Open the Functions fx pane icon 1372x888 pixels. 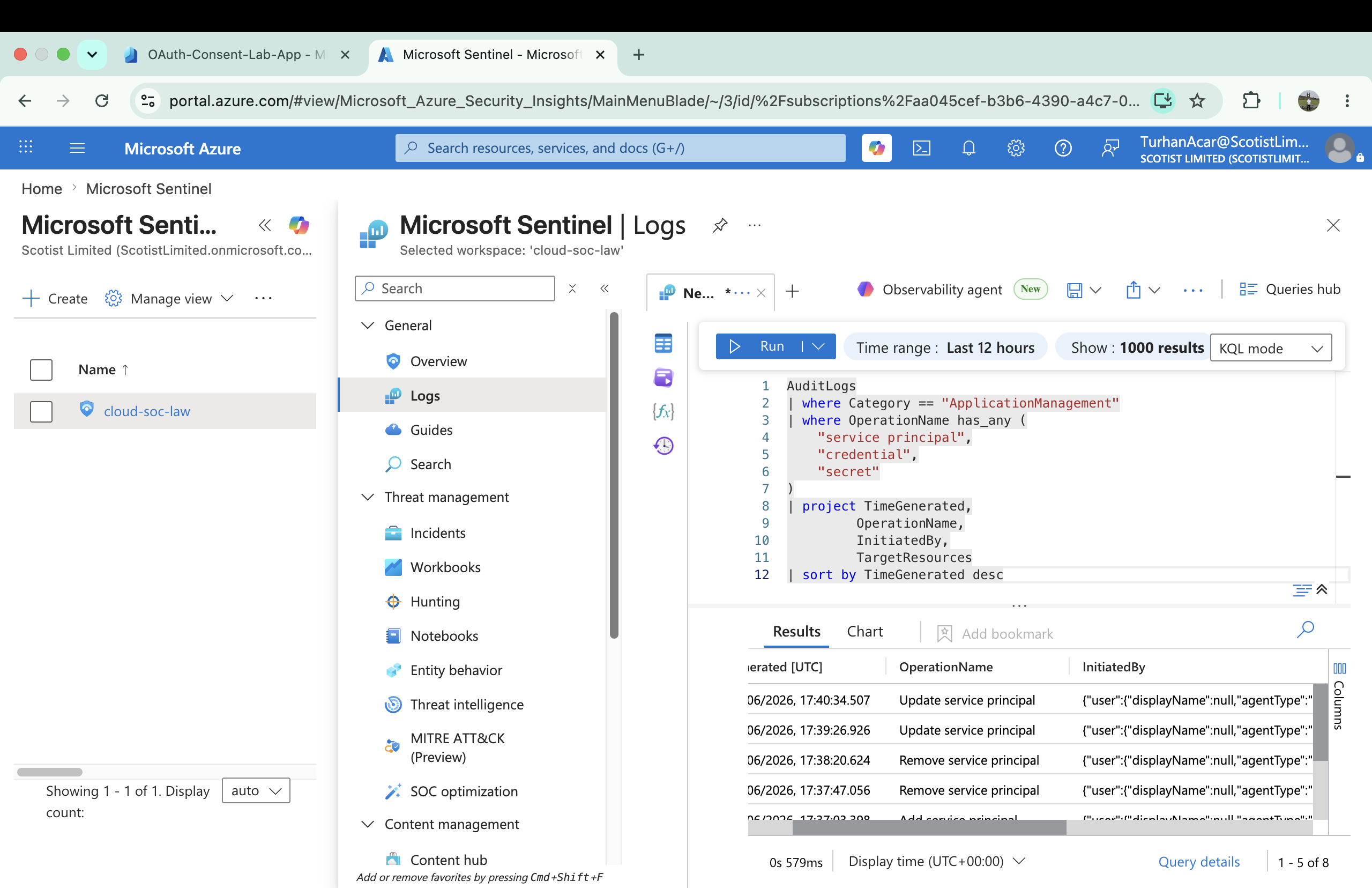point(663,411)
